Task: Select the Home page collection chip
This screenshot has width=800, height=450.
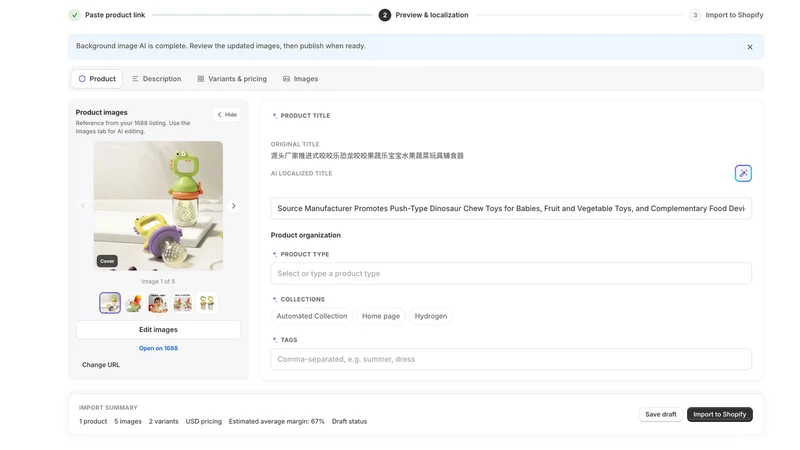Action: point(381,316)
